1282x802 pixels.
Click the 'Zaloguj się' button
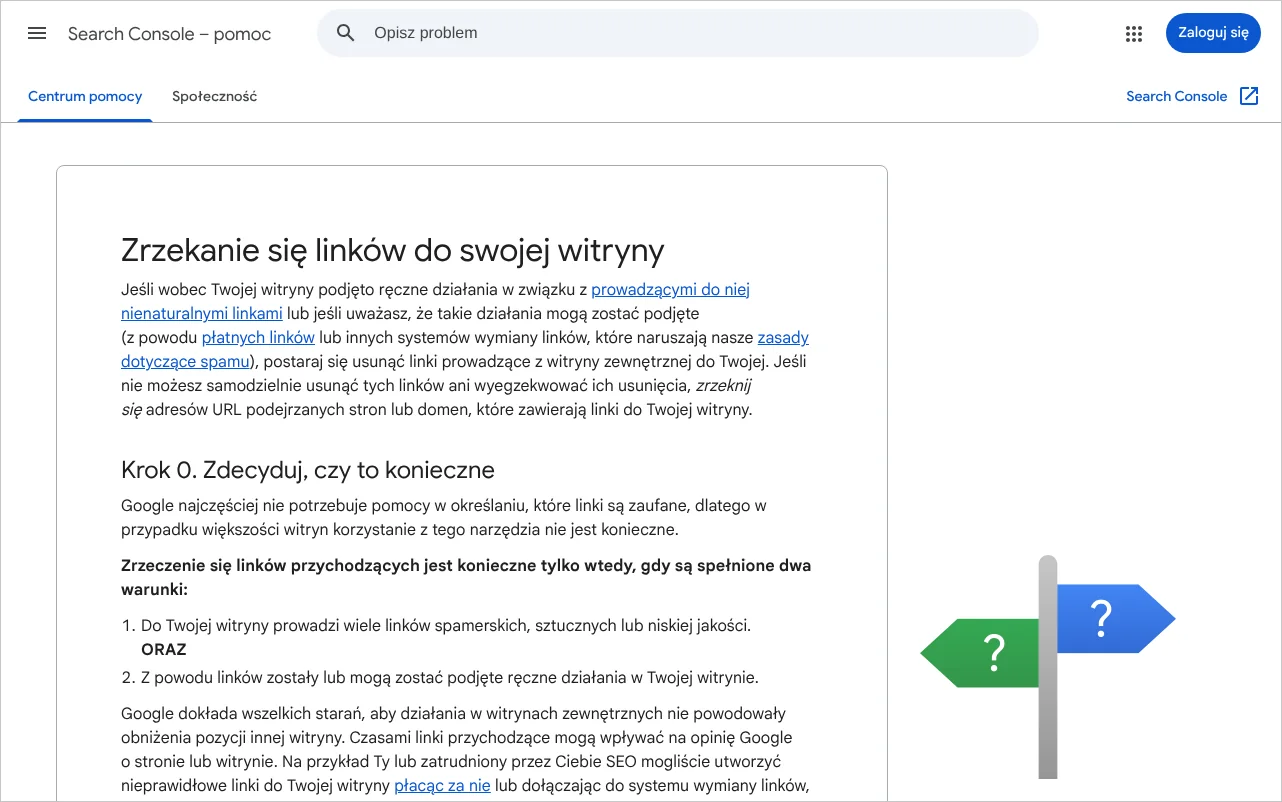coord(1213,33)
